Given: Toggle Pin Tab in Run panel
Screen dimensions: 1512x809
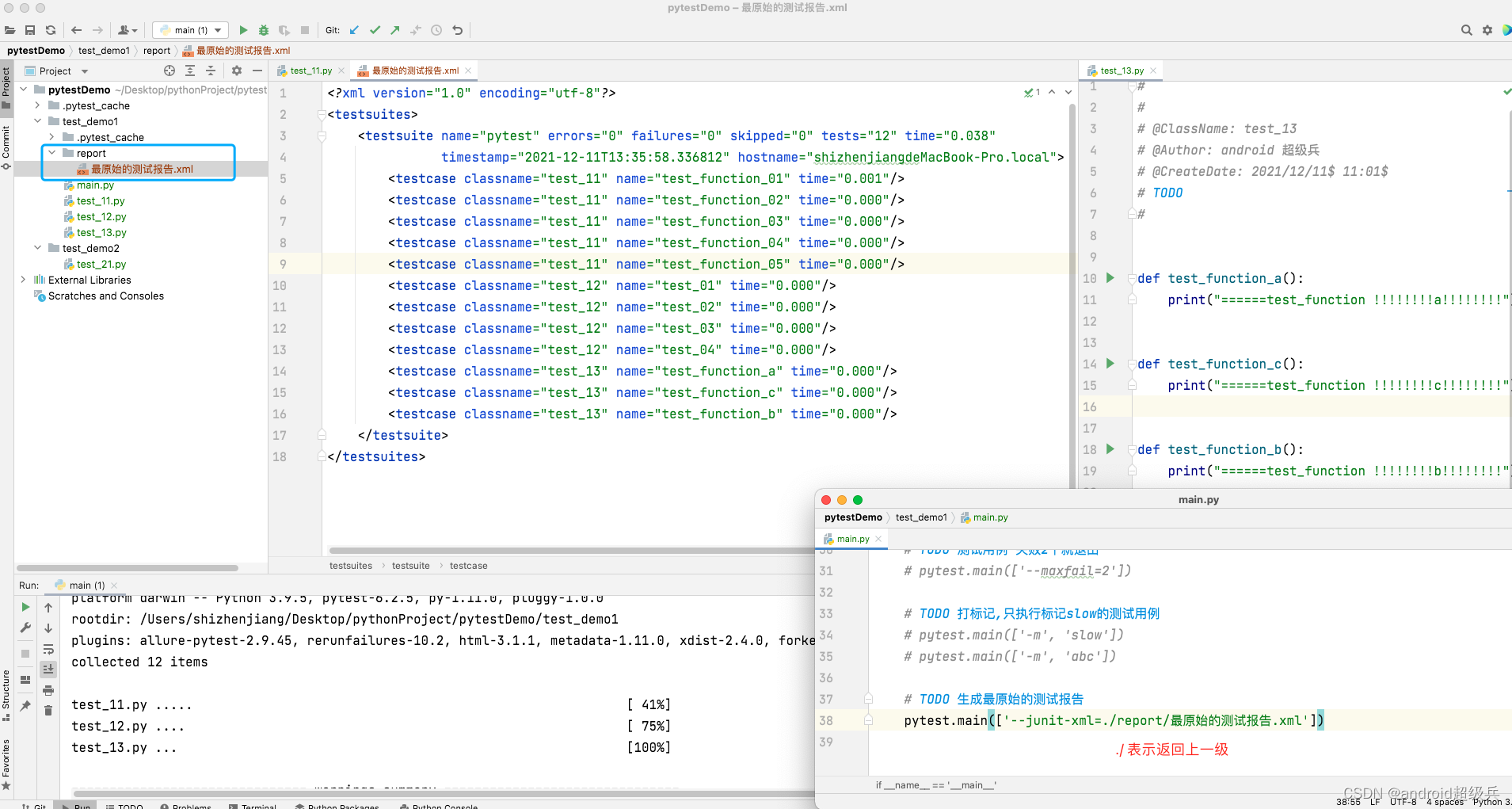Looking at the screenshot, I should coord(25,705).
